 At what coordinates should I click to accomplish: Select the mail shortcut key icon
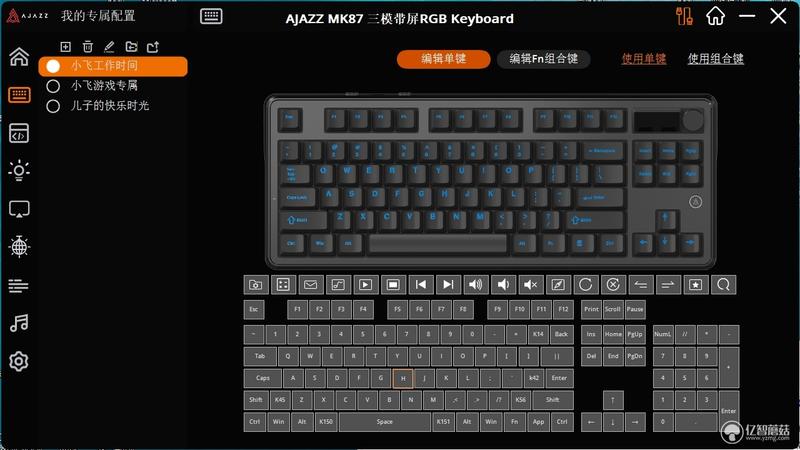pos(310,285)
